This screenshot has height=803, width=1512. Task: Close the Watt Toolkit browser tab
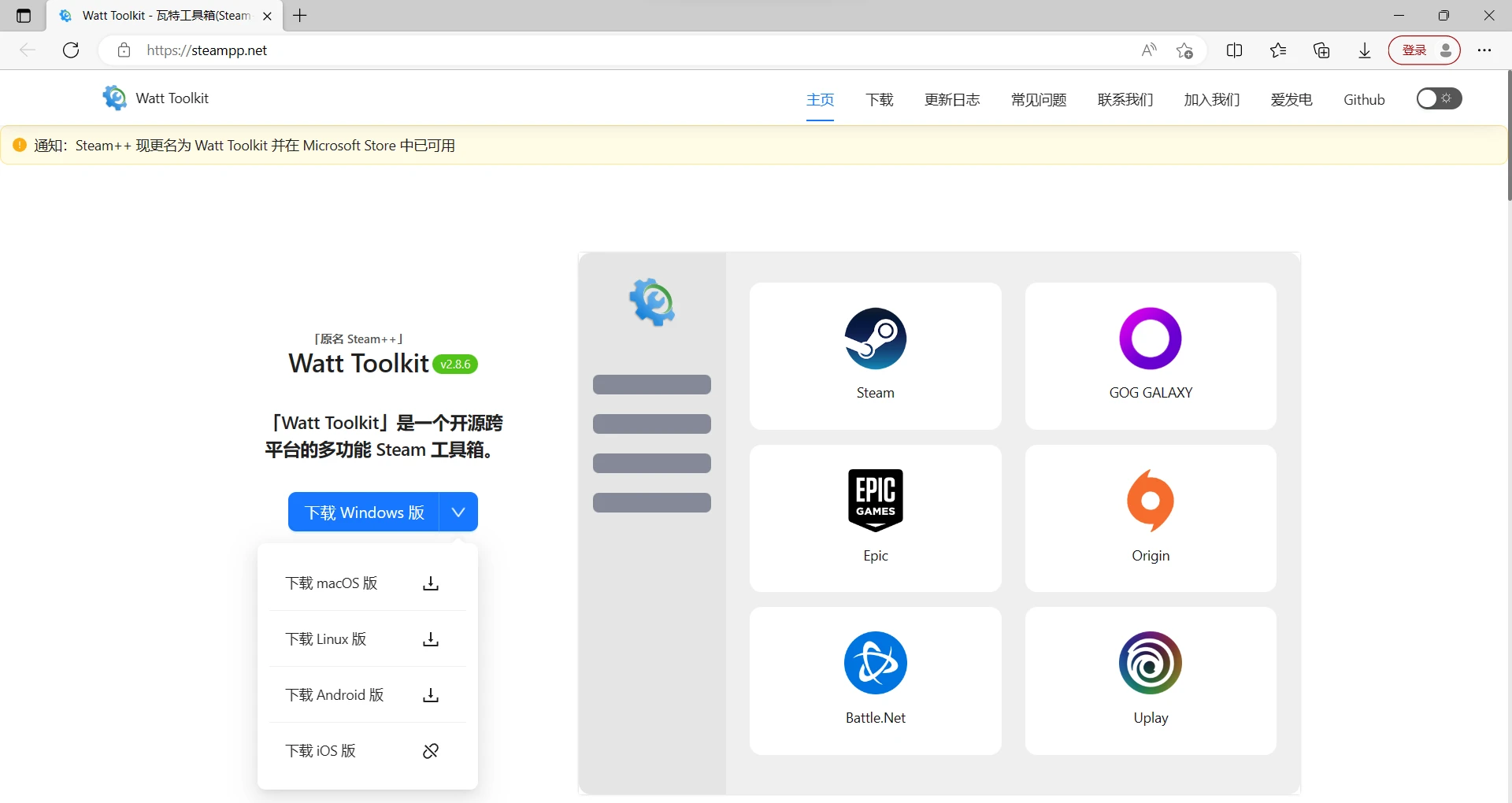267,16
